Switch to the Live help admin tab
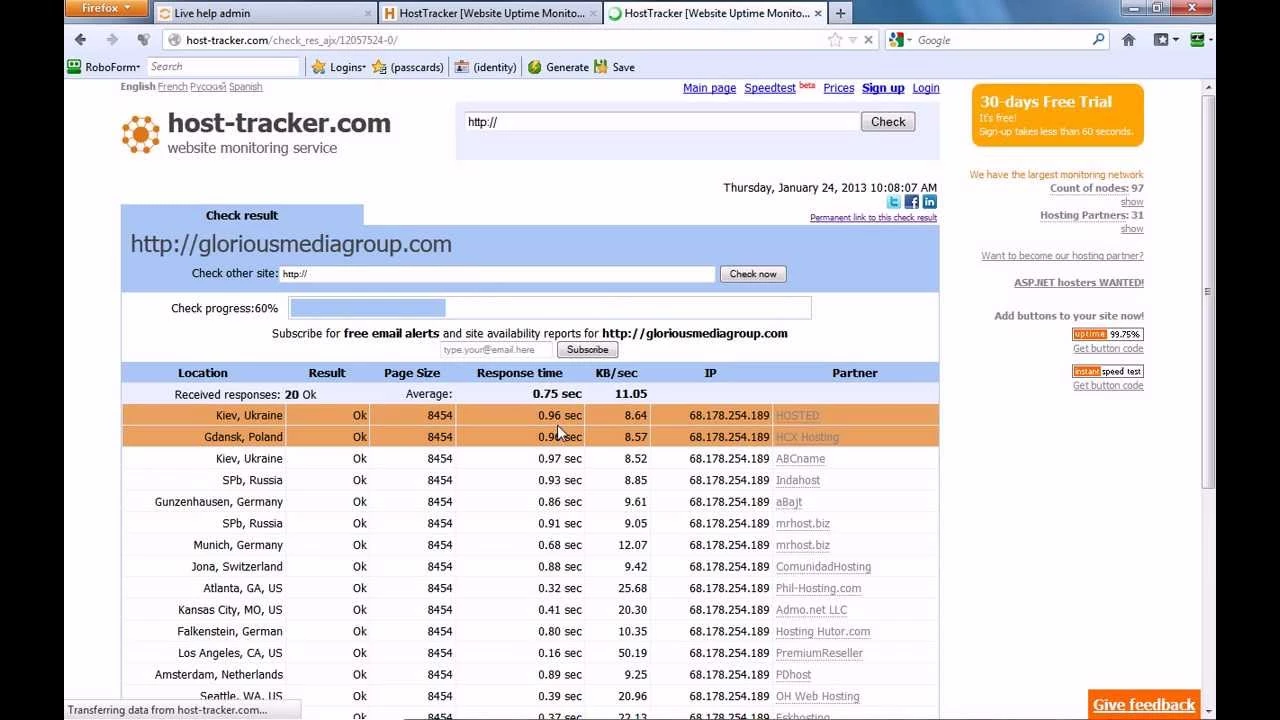The width and height of the screenshot is (1280, 720). (x=265, y=13)
